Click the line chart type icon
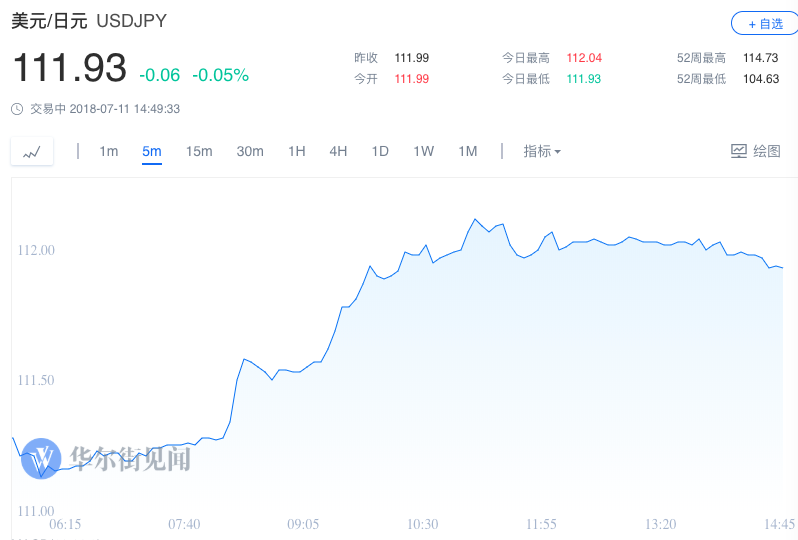The image size is (798, 540). (31, 152)
